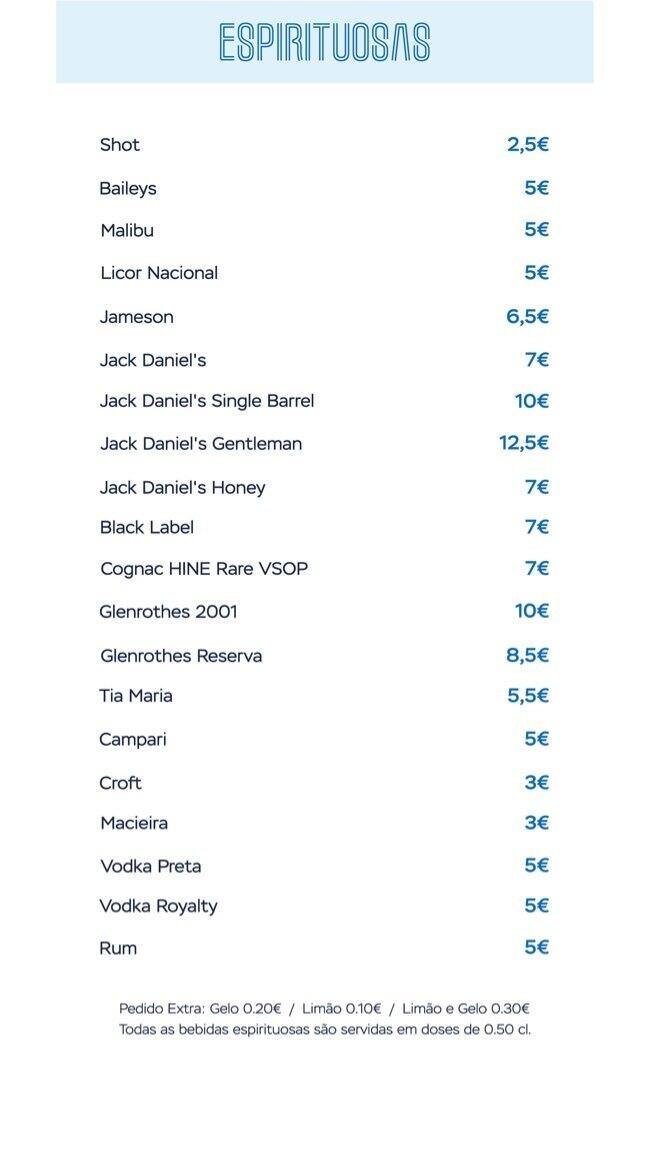Choose Black Label from the menu

(x=147, y=527)
